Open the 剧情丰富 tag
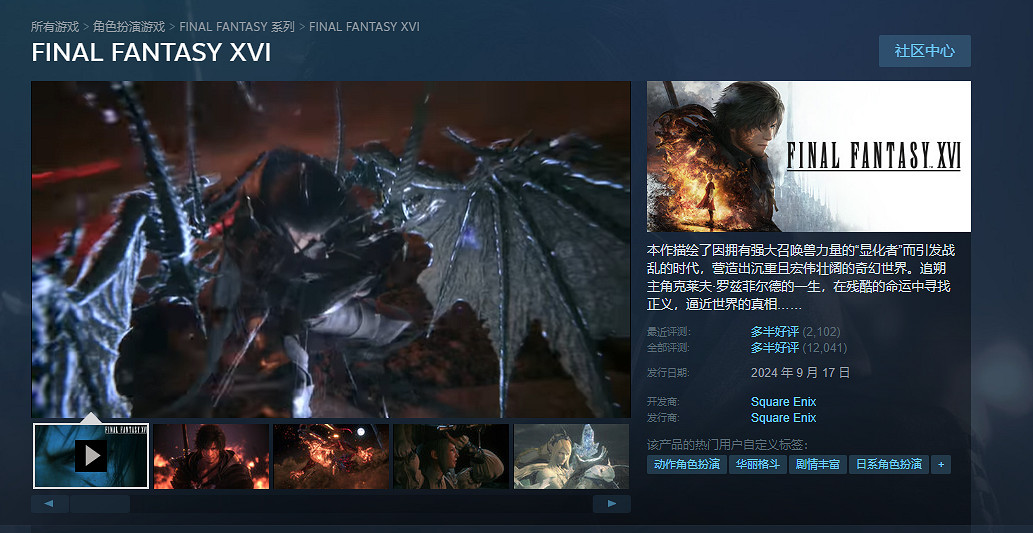The width and height of the screenshot is (1033, 533). [x=817, y=465]
